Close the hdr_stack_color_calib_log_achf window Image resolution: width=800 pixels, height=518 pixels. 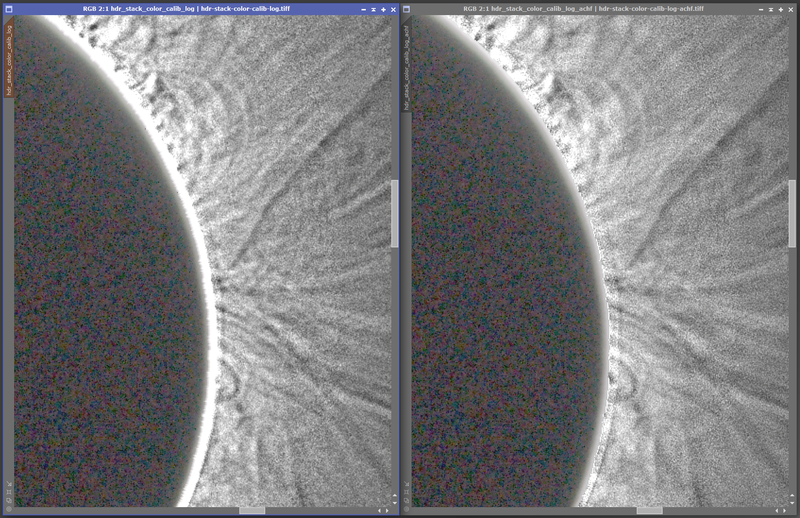[x=791, y=9]
